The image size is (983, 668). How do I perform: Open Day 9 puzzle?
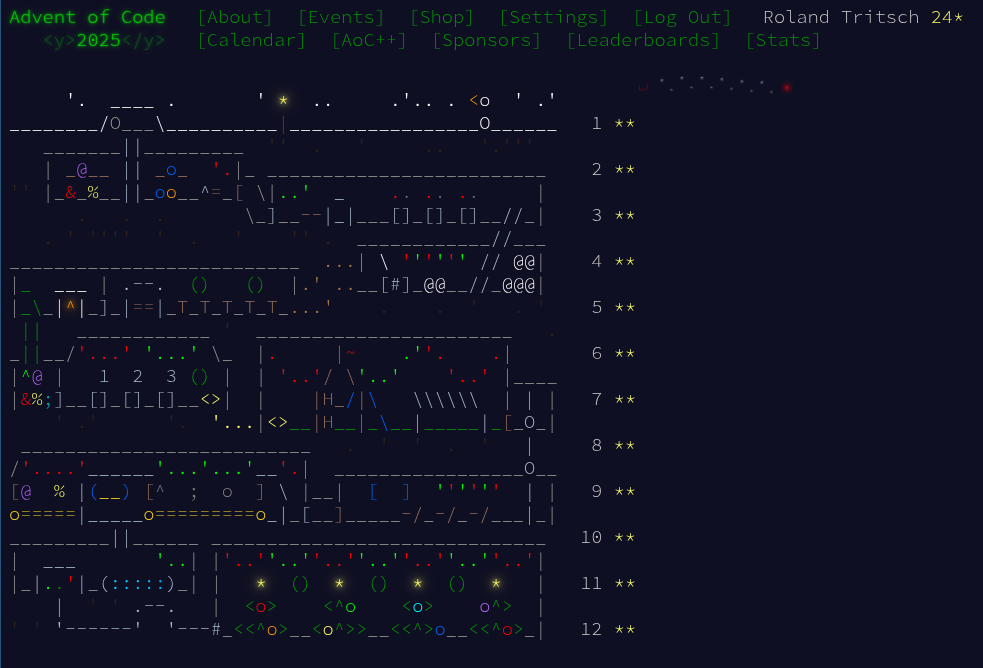(x=597, y=491)
